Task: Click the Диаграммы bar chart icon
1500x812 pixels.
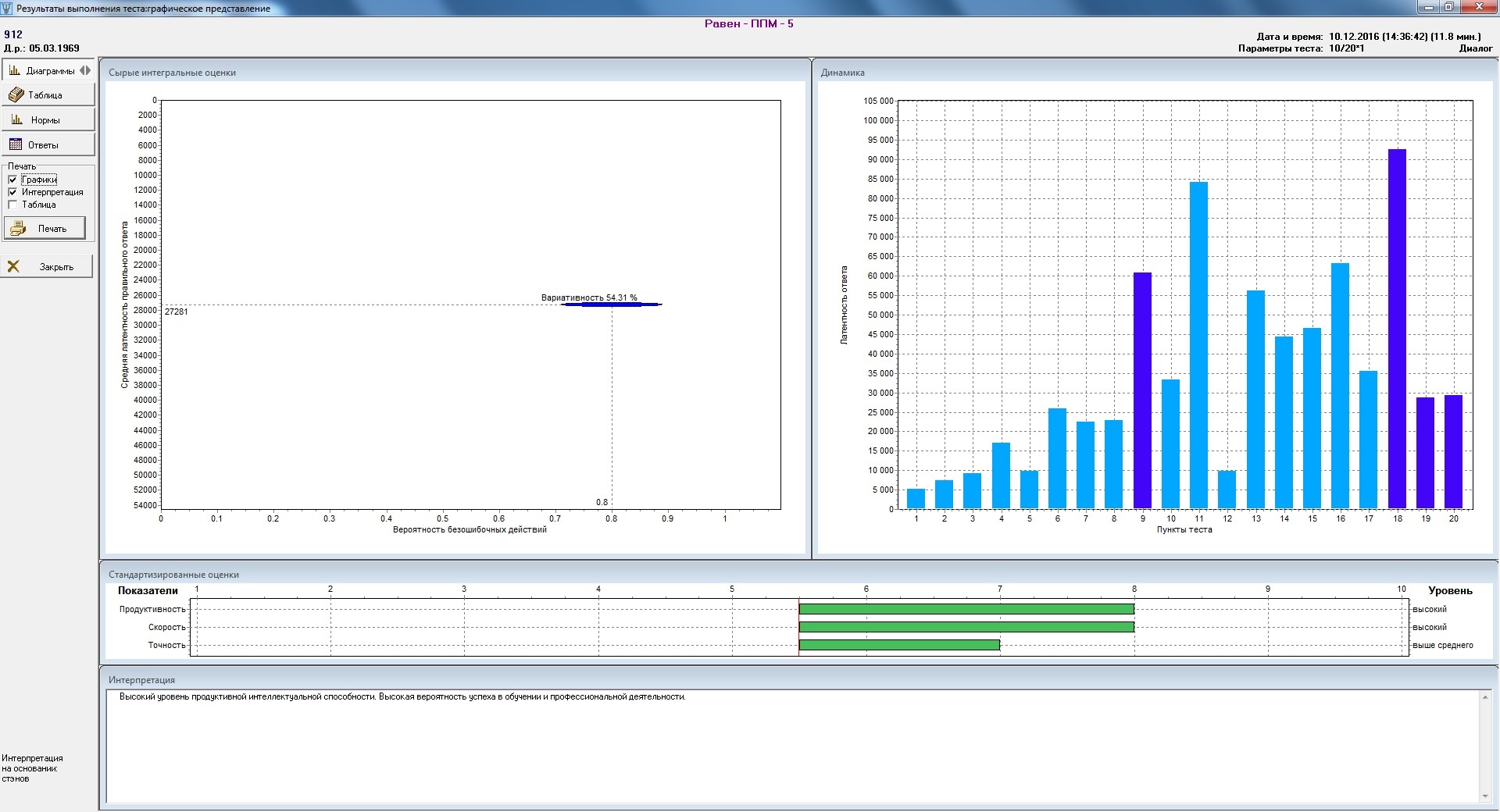Action: 15,70
